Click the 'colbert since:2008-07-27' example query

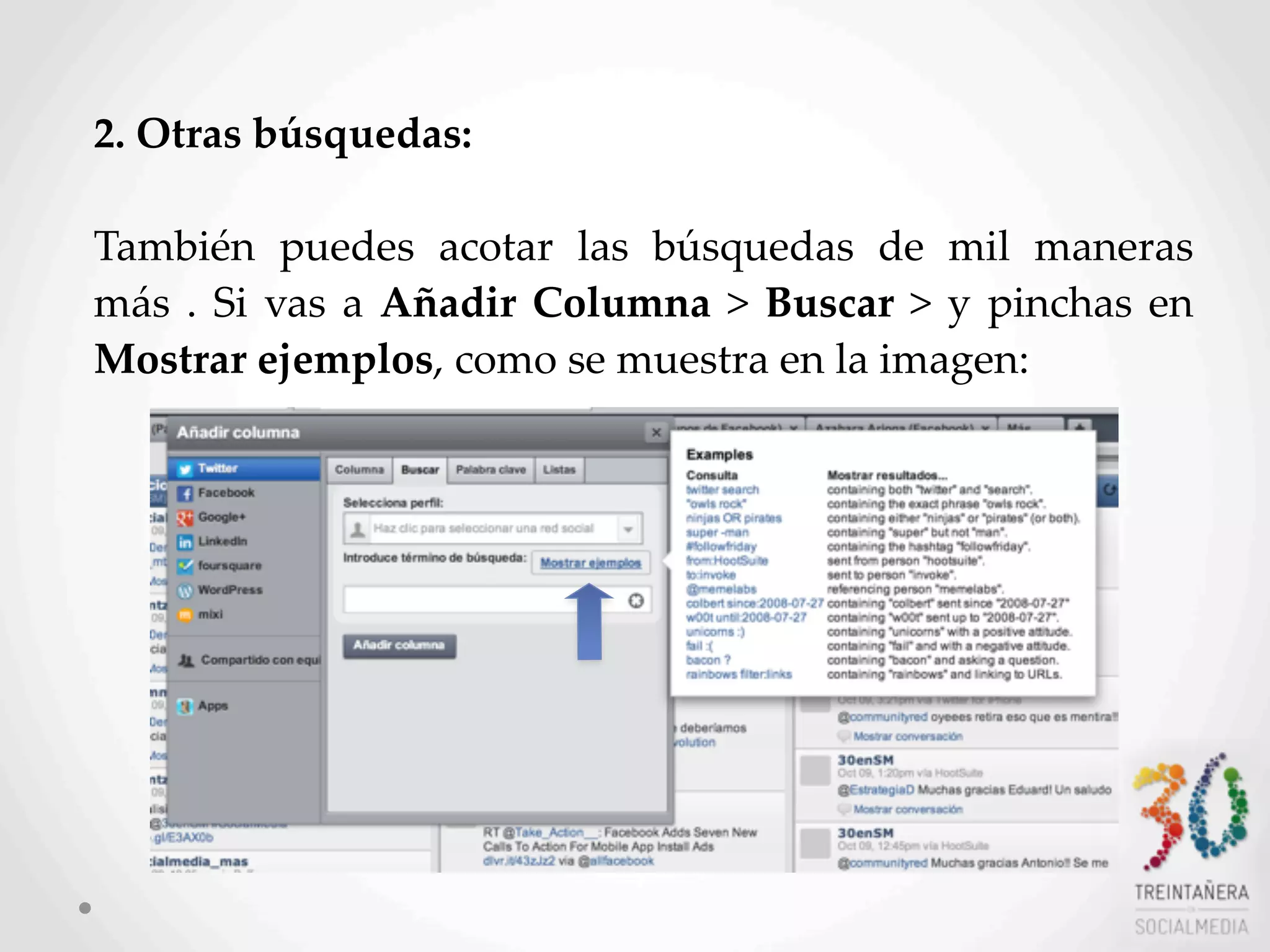[x=755, y=604]
